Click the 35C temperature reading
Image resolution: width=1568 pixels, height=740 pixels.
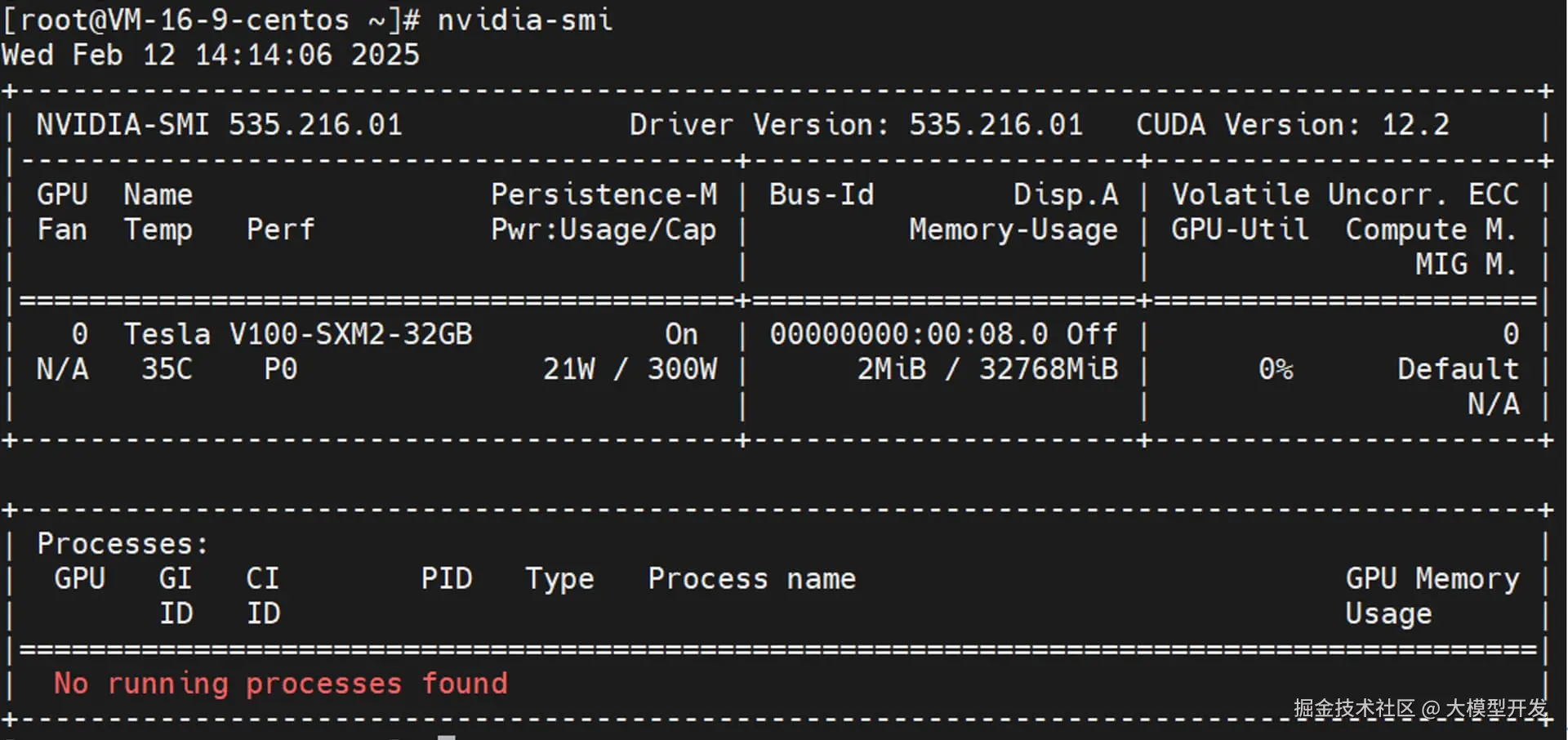[167, 369]
